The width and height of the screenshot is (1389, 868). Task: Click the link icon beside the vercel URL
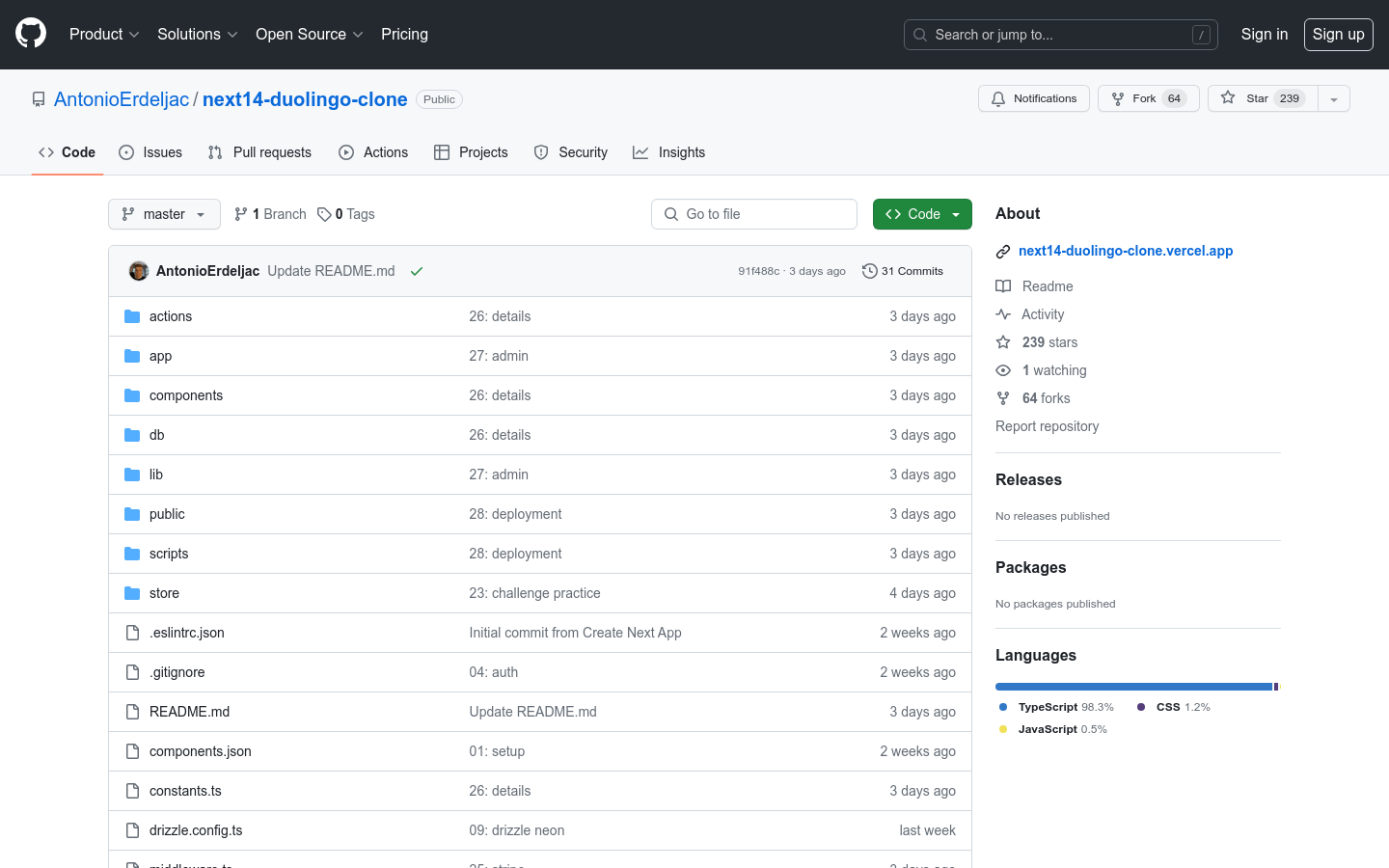pos(1003,252)
